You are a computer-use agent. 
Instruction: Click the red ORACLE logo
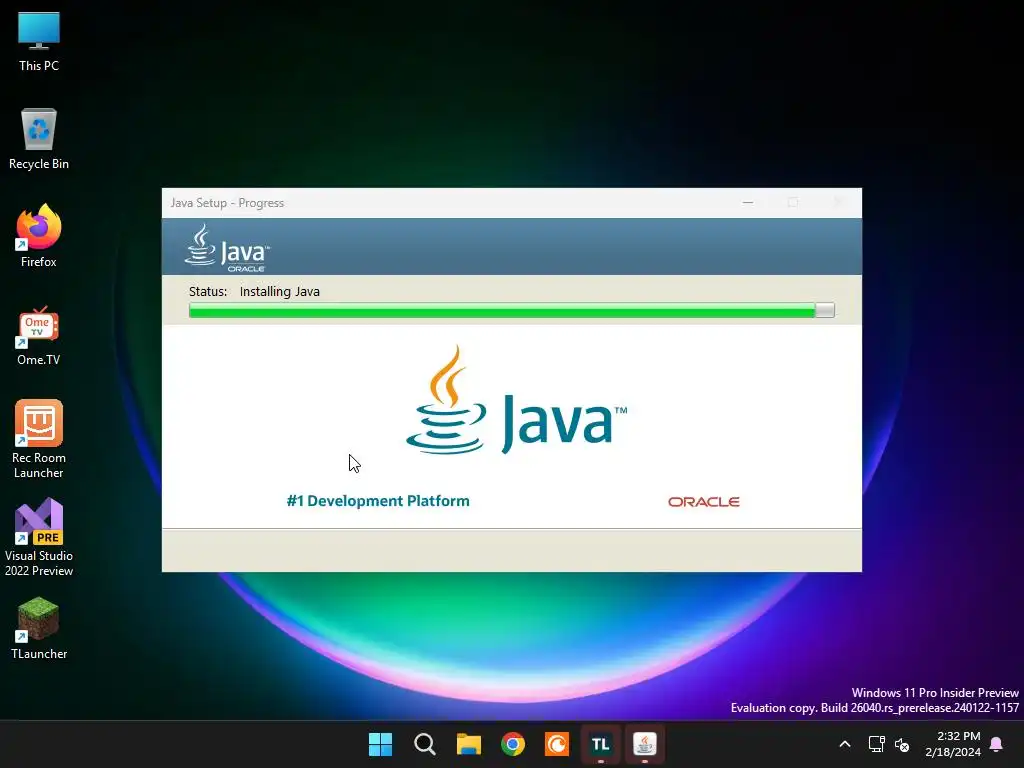coord(703,502)
